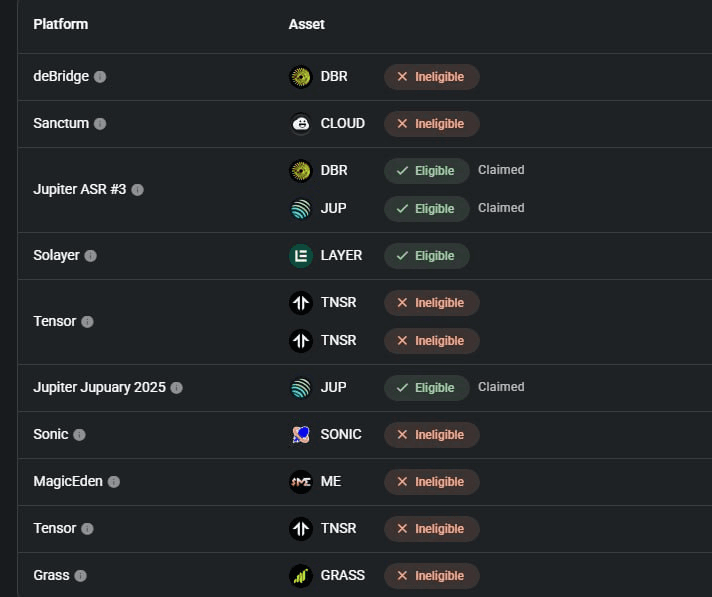712x597 pixels.
Task: Click the TNSR icon below MagicEden row
Action: (x=301, y=529)
